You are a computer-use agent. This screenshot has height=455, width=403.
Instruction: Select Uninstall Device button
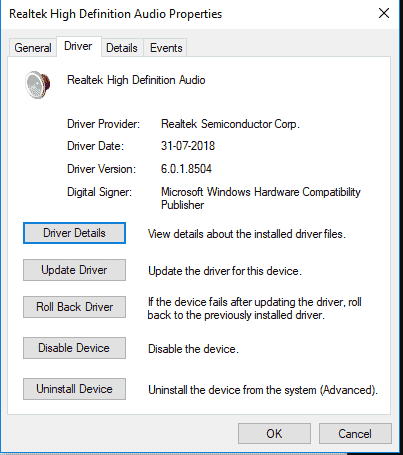[x=74, y=389]
